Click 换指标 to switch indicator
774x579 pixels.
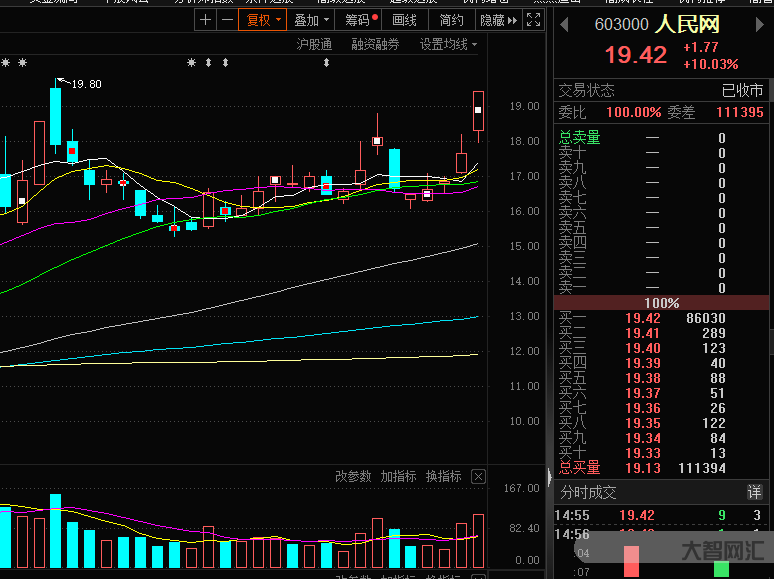(443, 477)
